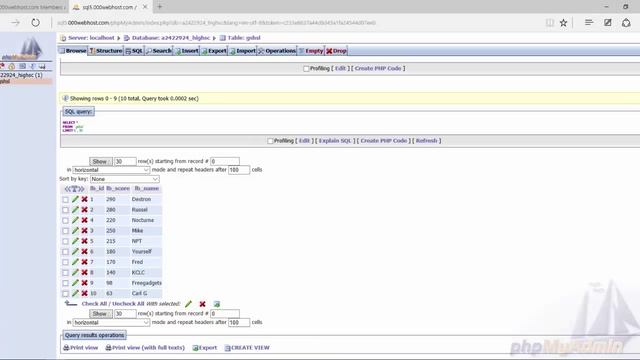Delete the KCLC row via red X
The image size is (640, 360).
pyautogui.click(x=84, y=272)
